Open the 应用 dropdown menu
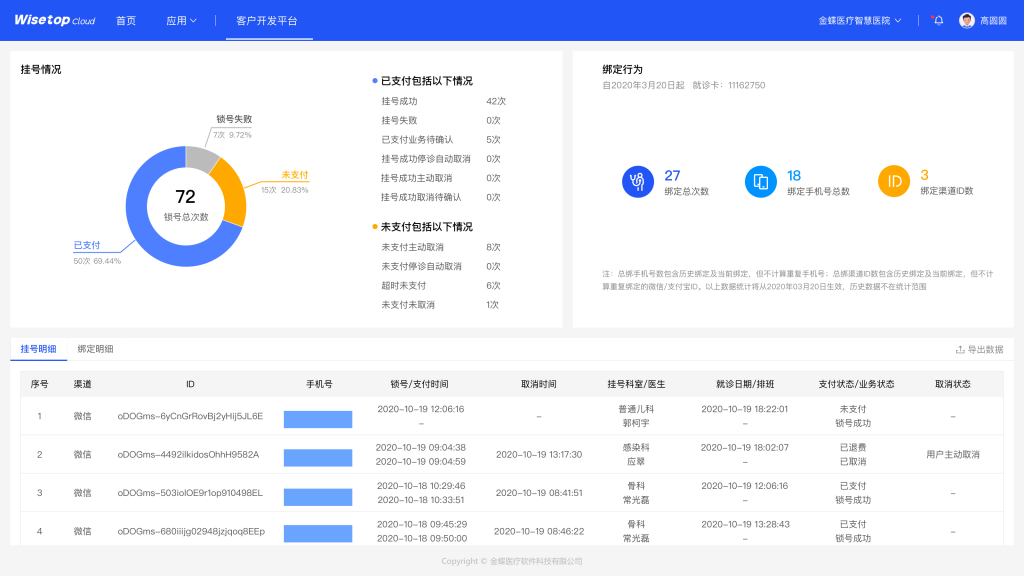 181,20
